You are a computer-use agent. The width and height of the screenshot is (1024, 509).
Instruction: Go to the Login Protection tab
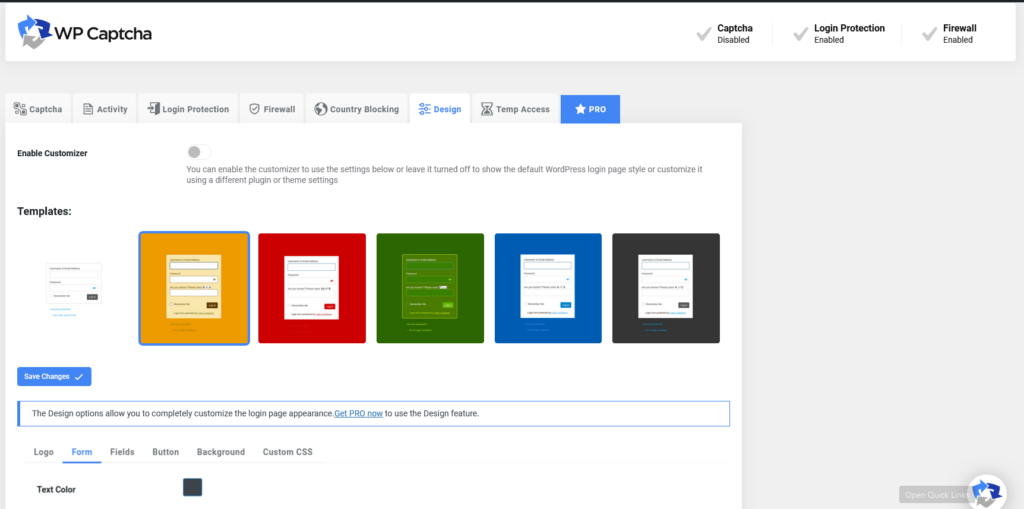pos(188,109)
